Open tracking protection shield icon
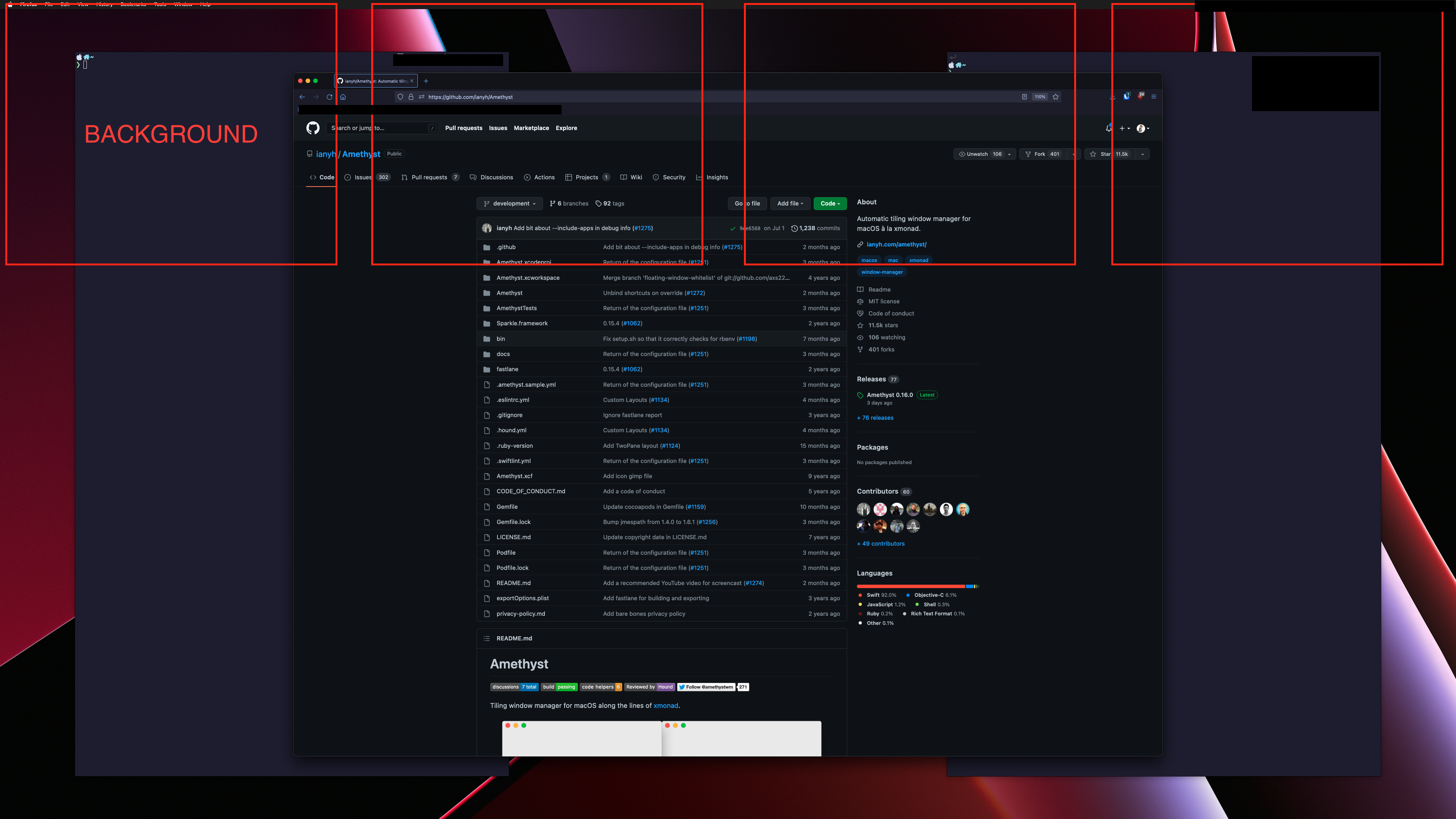This screenshot has height=819, width=1456. click(x=400, y=97)
